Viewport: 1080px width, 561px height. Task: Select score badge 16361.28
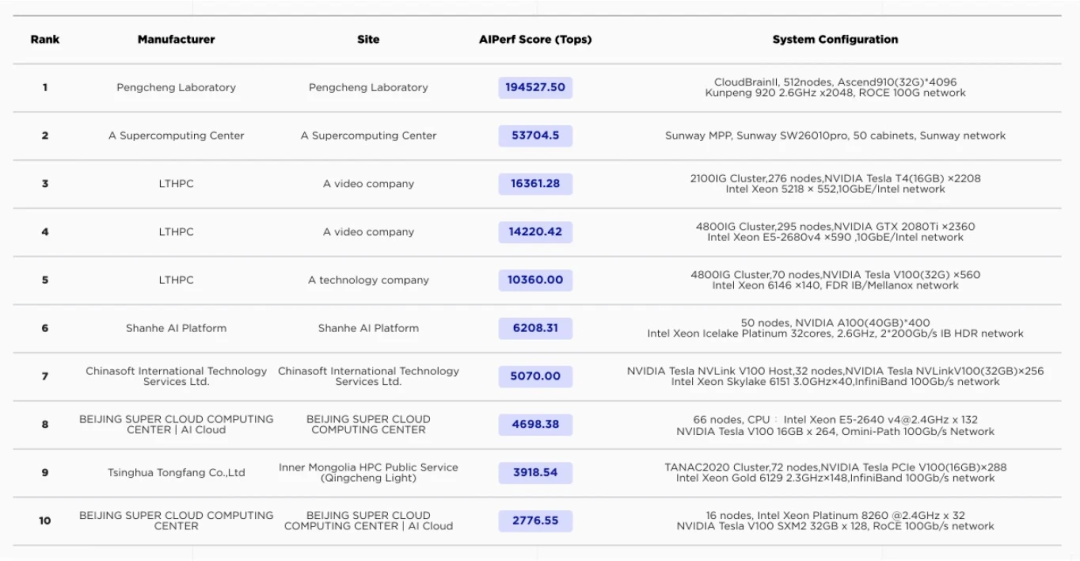535,184
